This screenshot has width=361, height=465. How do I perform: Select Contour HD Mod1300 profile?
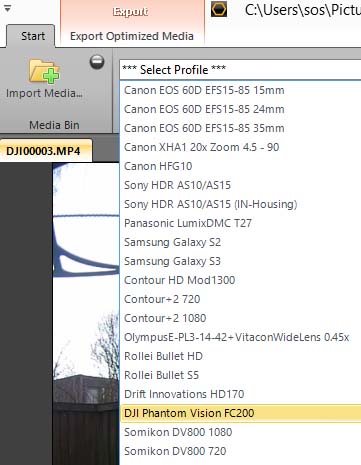click(x=240, y=280)
